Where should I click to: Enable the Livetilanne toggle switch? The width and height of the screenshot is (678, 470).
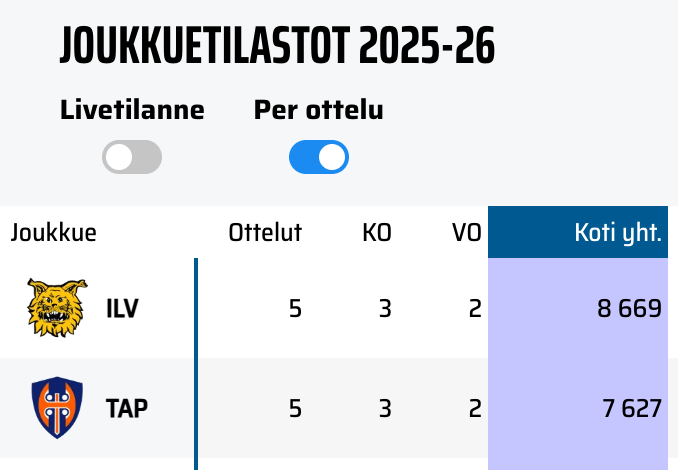(x=132, y=157)
